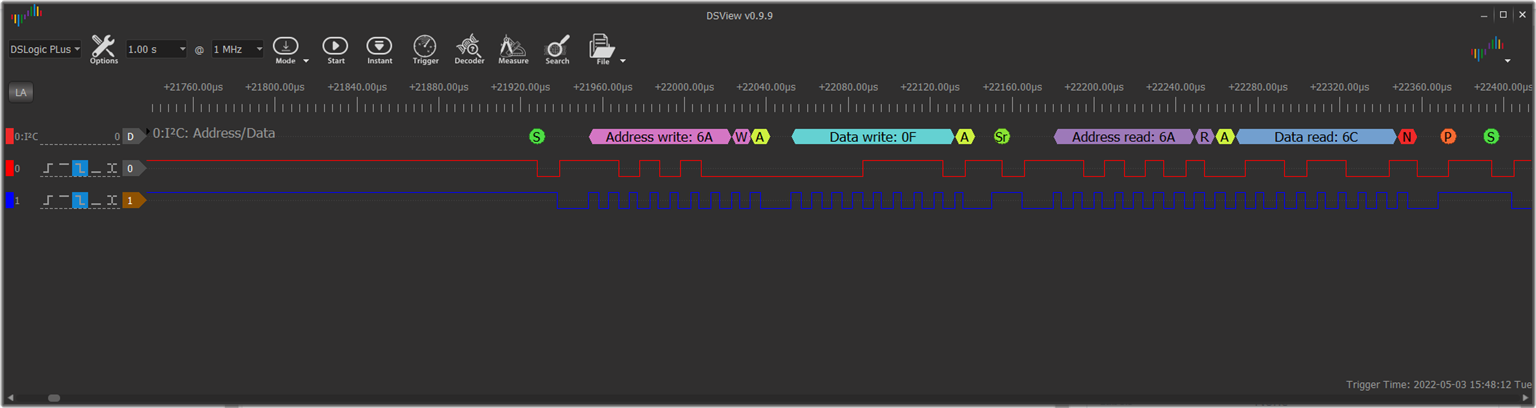Open the 1 MHz sample rate dropdown
1536x408 pixels.
237,49
